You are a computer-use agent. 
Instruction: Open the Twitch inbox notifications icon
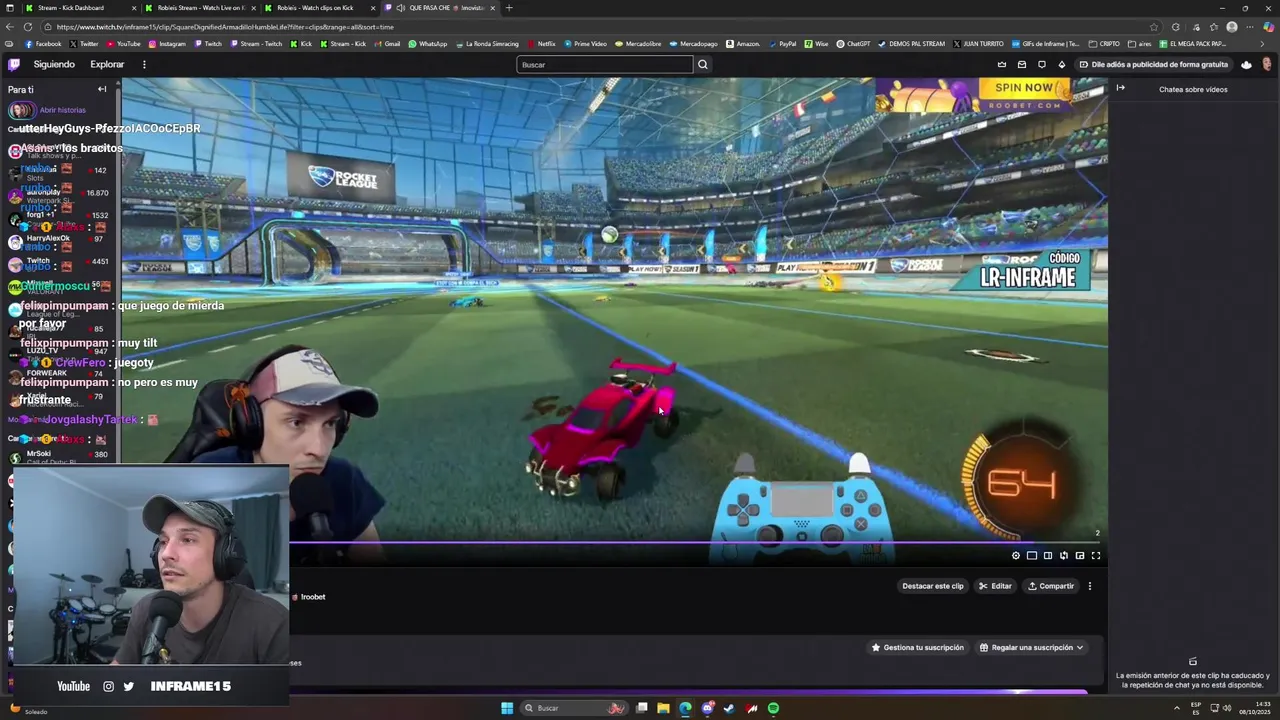[x=1022, y=64]
